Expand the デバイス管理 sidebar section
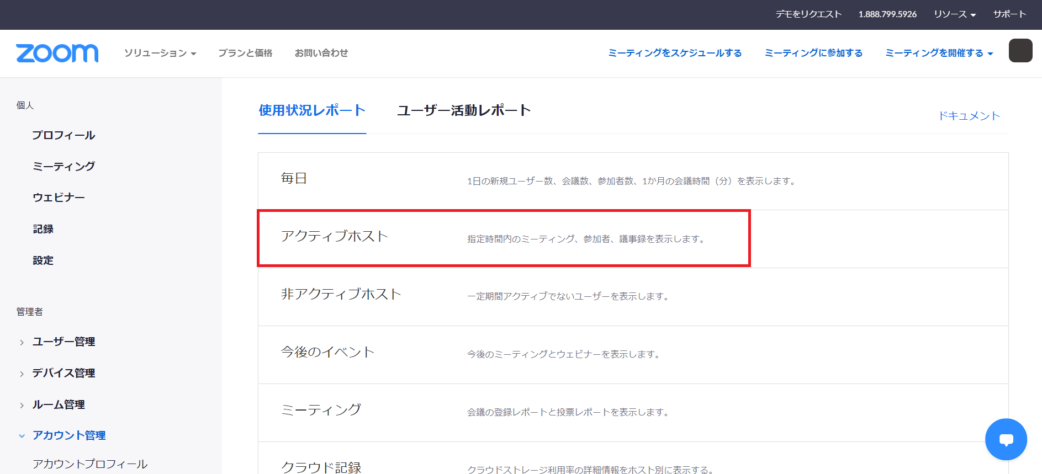The height and width of the screenshot is (474, 1042). tap(63, 373)
